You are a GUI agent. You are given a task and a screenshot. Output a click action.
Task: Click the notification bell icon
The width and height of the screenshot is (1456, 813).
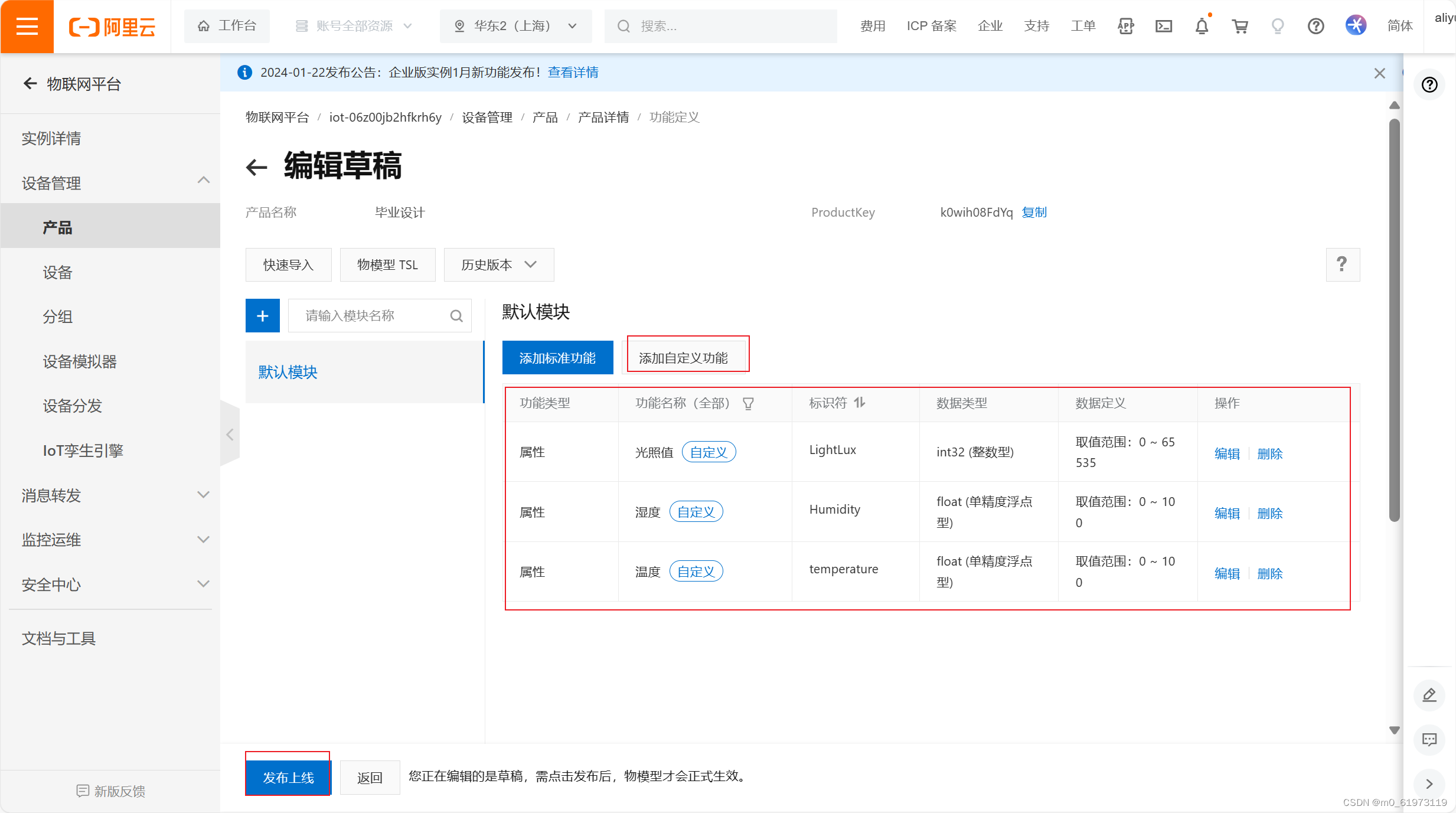(1202, 27)
